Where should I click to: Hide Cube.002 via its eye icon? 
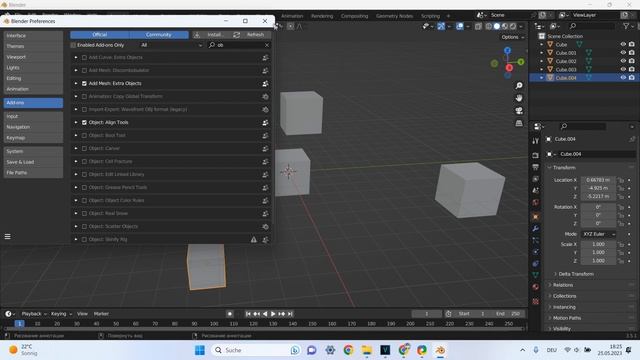click(x=623, y=61)
